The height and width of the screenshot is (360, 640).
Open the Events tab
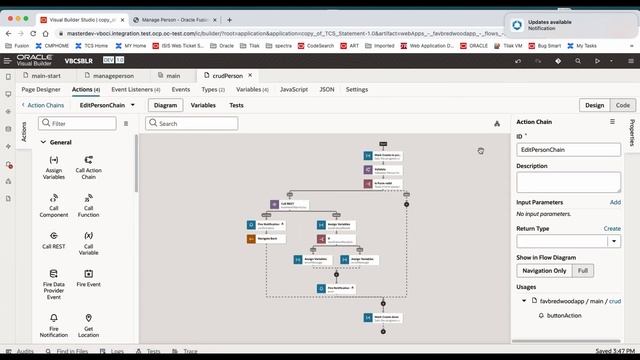click(181, 89)
